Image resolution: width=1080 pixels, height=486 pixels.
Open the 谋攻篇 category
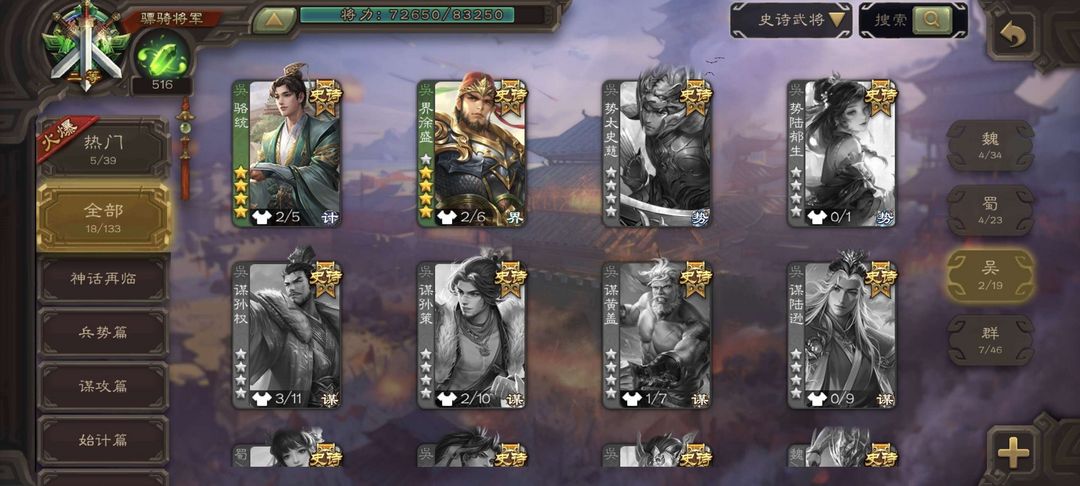click(103, 386)
